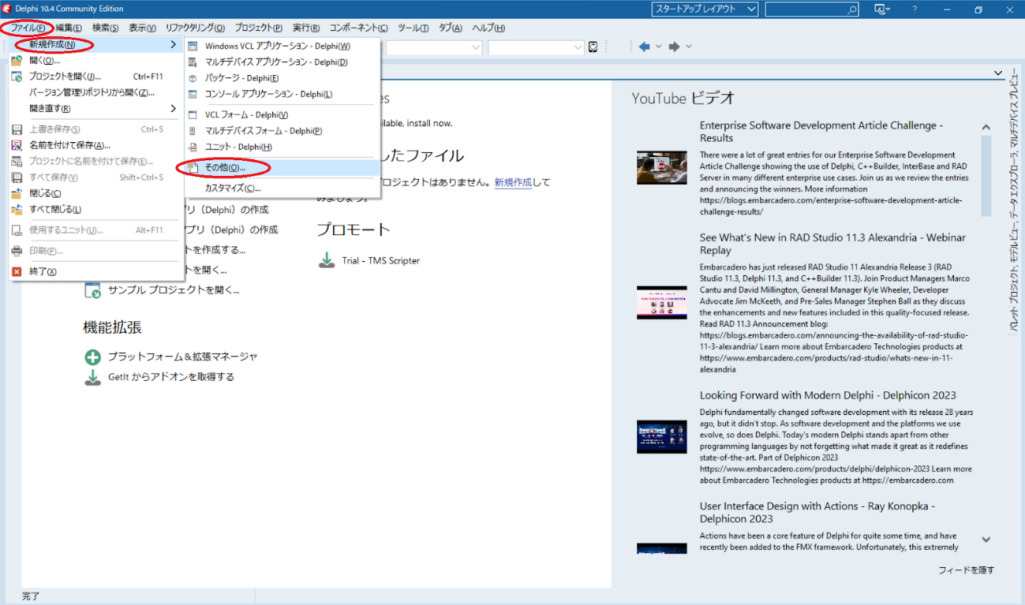Click the up arrow of the video feed scrollbar
The width and height of the screenshot is (1025, 605).
986,127
